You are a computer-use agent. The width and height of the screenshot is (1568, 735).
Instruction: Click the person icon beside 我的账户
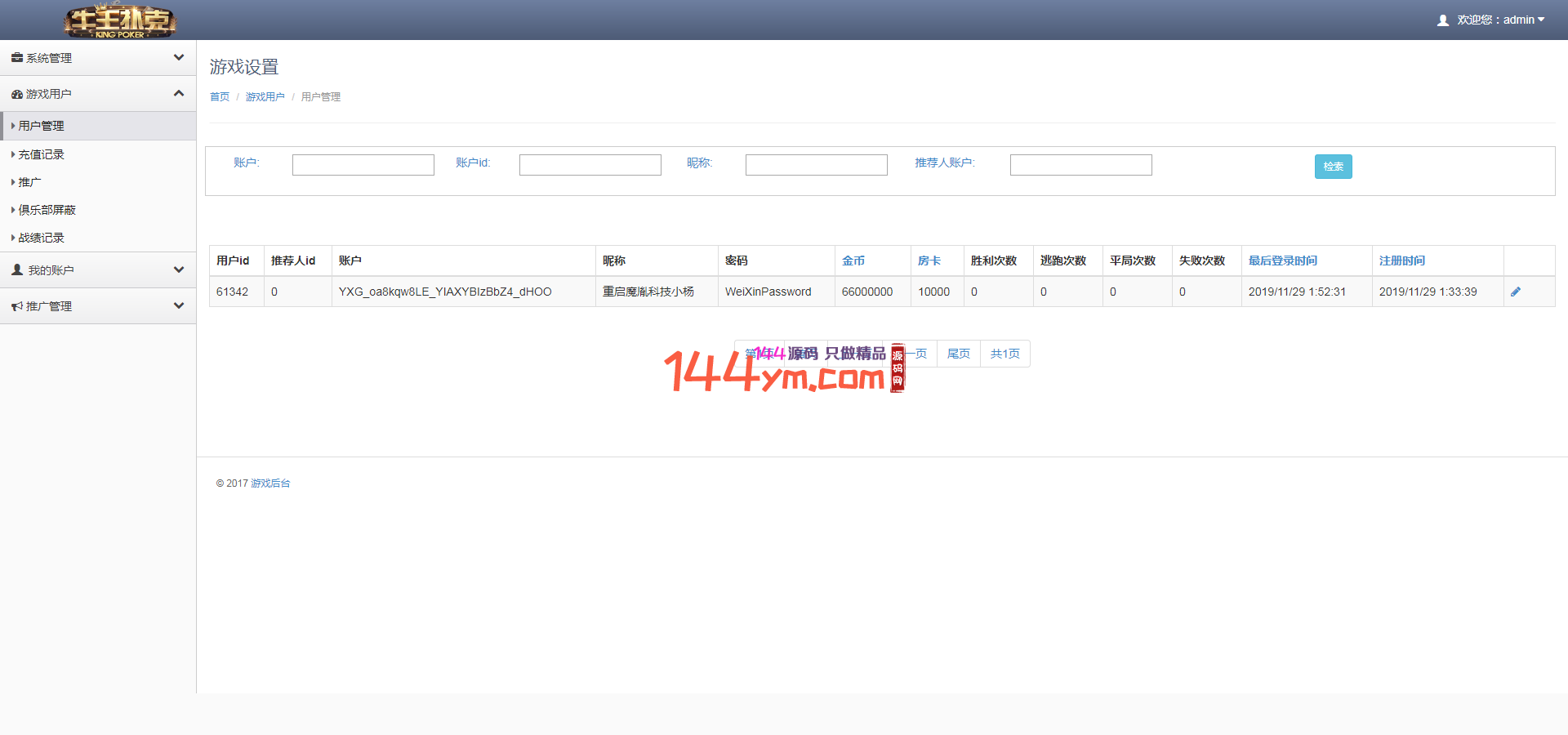pyautogui.click(x=17, y=269)
